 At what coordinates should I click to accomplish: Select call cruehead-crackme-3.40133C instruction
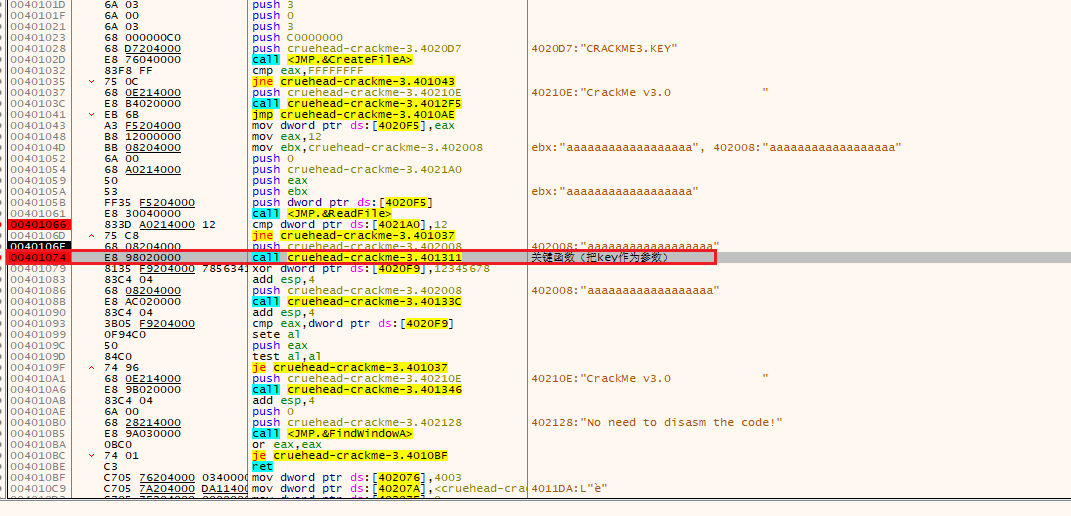[357, 301]
